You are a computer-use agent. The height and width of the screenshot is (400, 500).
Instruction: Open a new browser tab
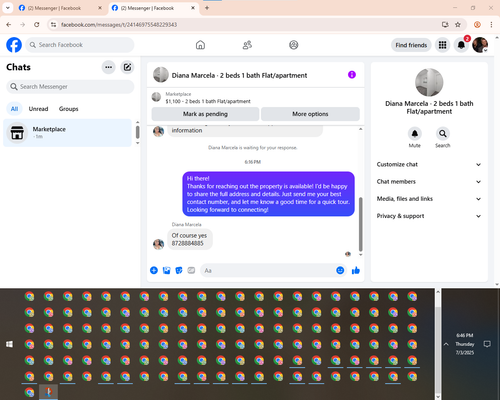207,8
